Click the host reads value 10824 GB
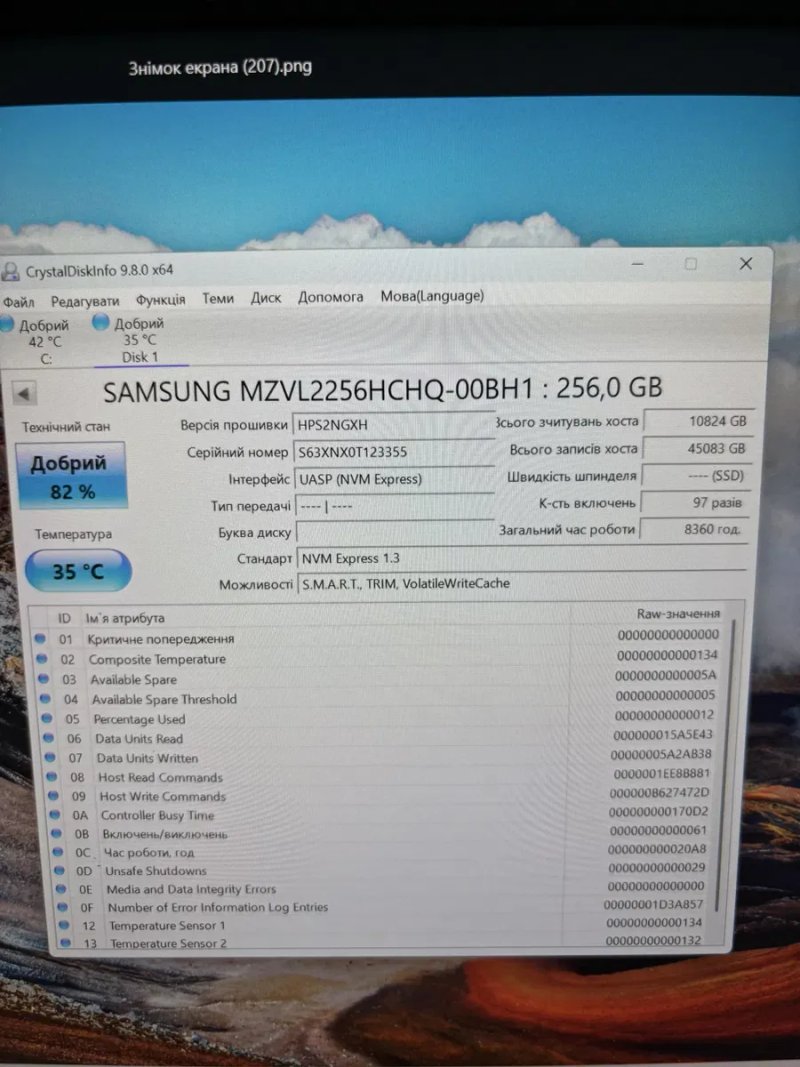 point(699,421)
